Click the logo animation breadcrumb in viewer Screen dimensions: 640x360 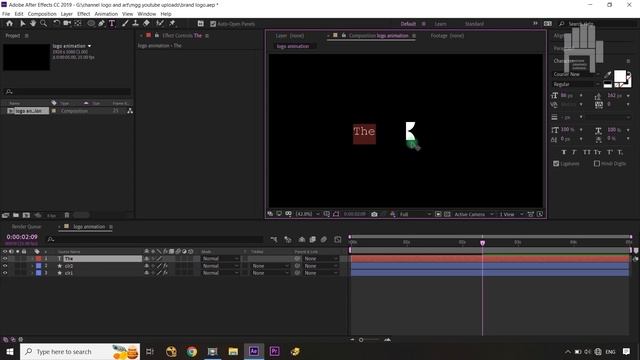point(293,47)
